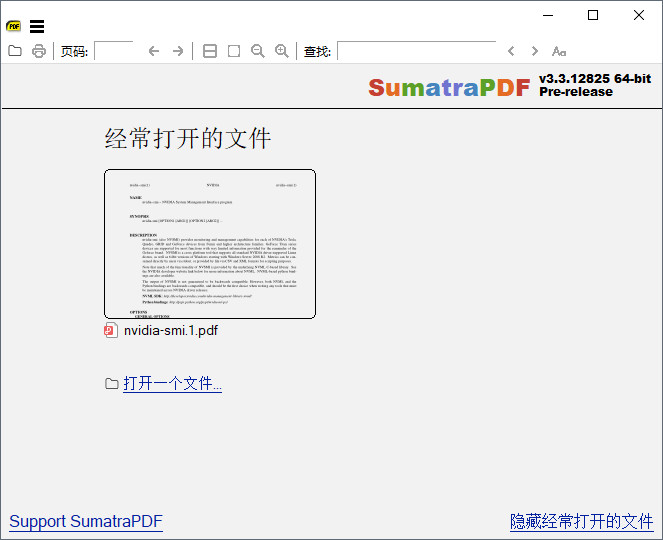The width and height of the screenshot is (663, 540).
Task: Zoom out with magnifier minus icon
Action: (258, 51)
